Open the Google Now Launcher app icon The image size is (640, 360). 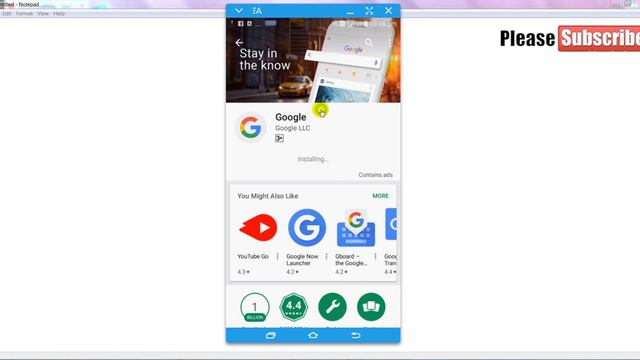coord(307,227)
